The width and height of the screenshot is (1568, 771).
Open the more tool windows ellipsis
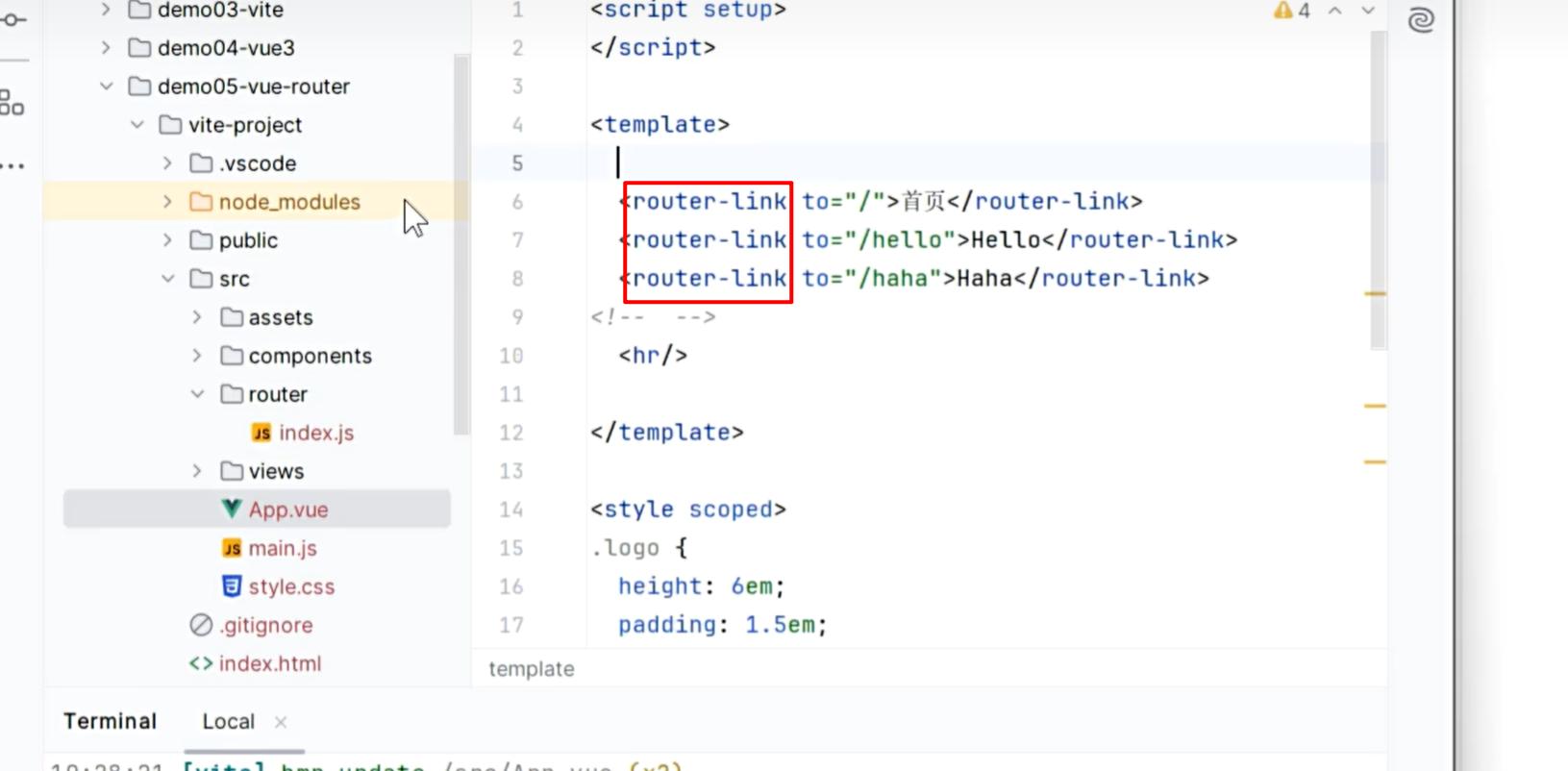(12, 166)
